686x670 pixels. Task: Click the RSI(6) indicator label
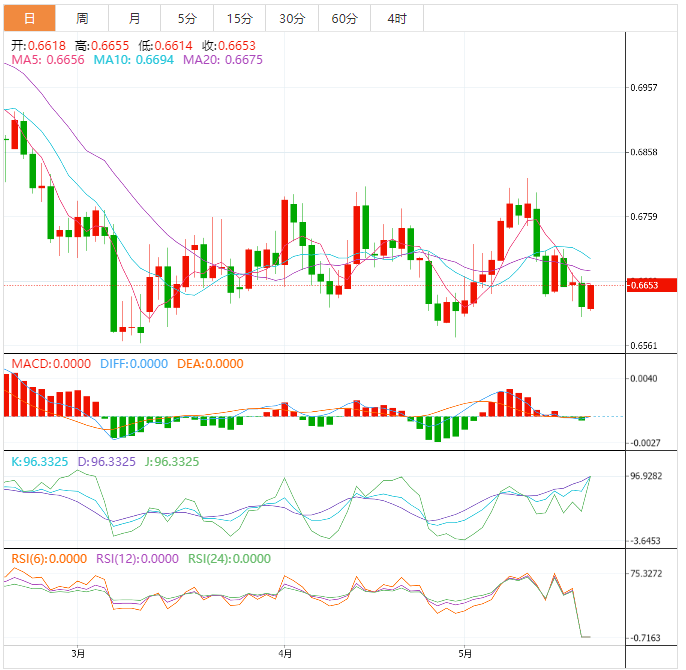pos(49,559)
